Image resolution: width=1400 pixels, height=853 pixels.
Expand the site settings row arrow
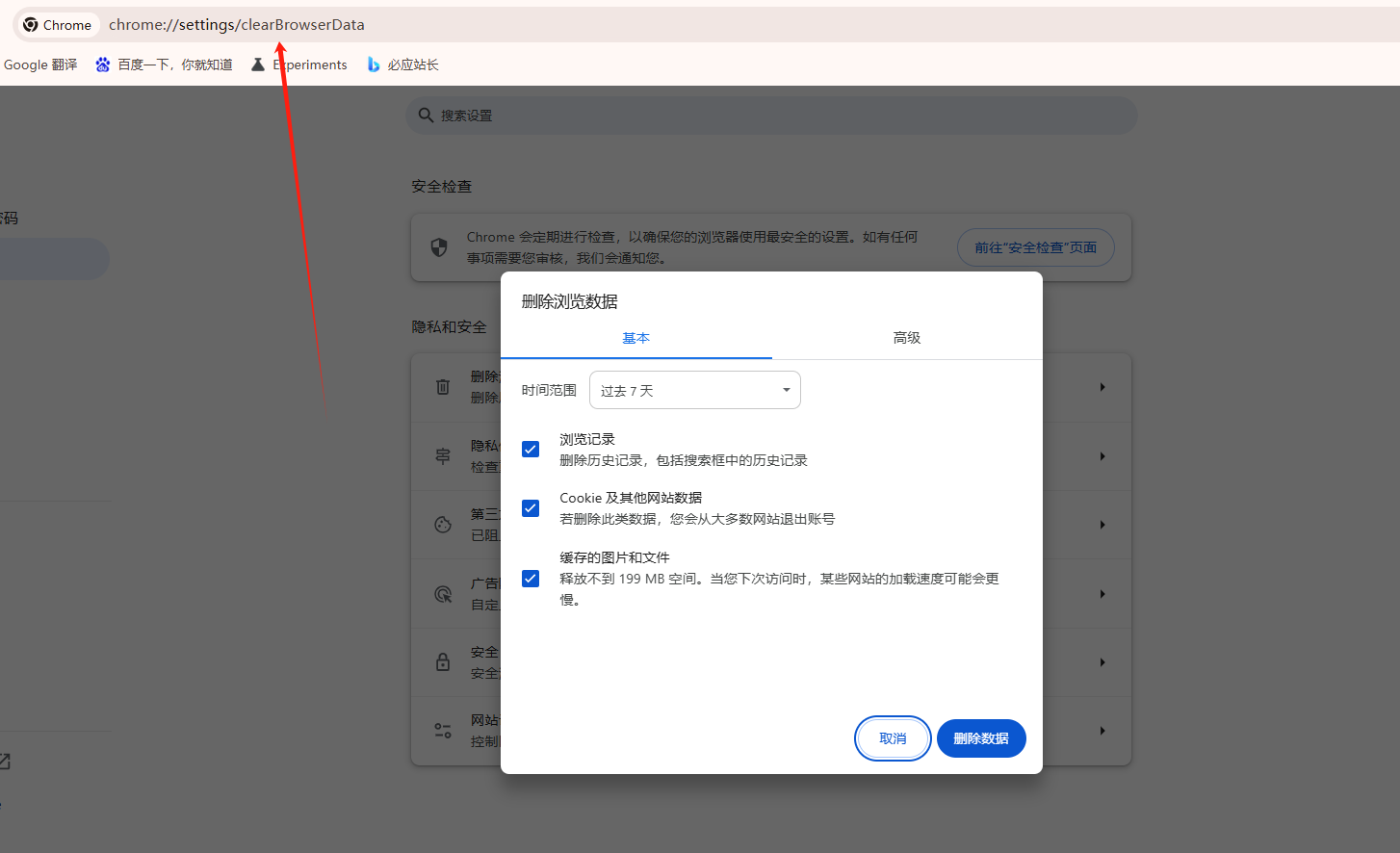coord(1102,731)
